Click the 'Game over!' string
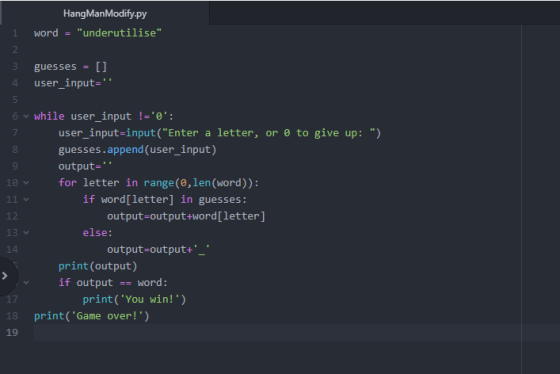 107,316
